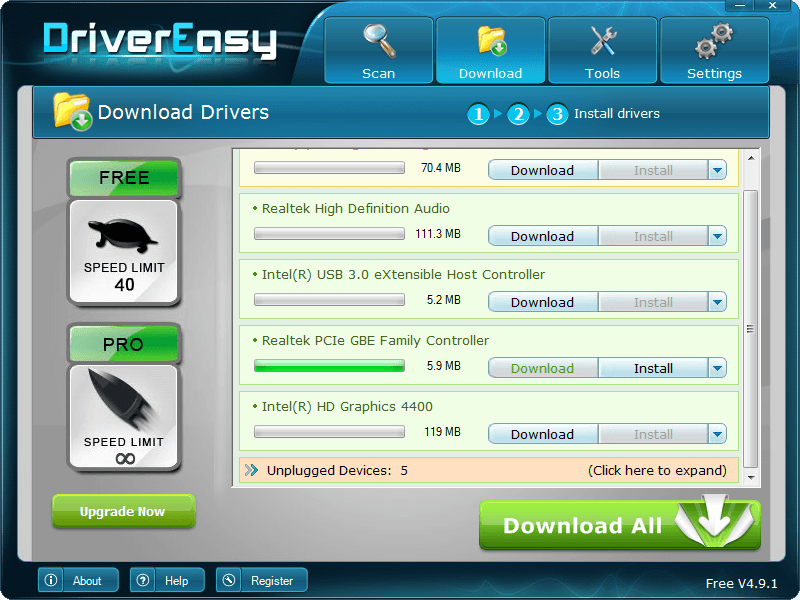
Task: Open the Scan tab
Action: pos(379,50)
